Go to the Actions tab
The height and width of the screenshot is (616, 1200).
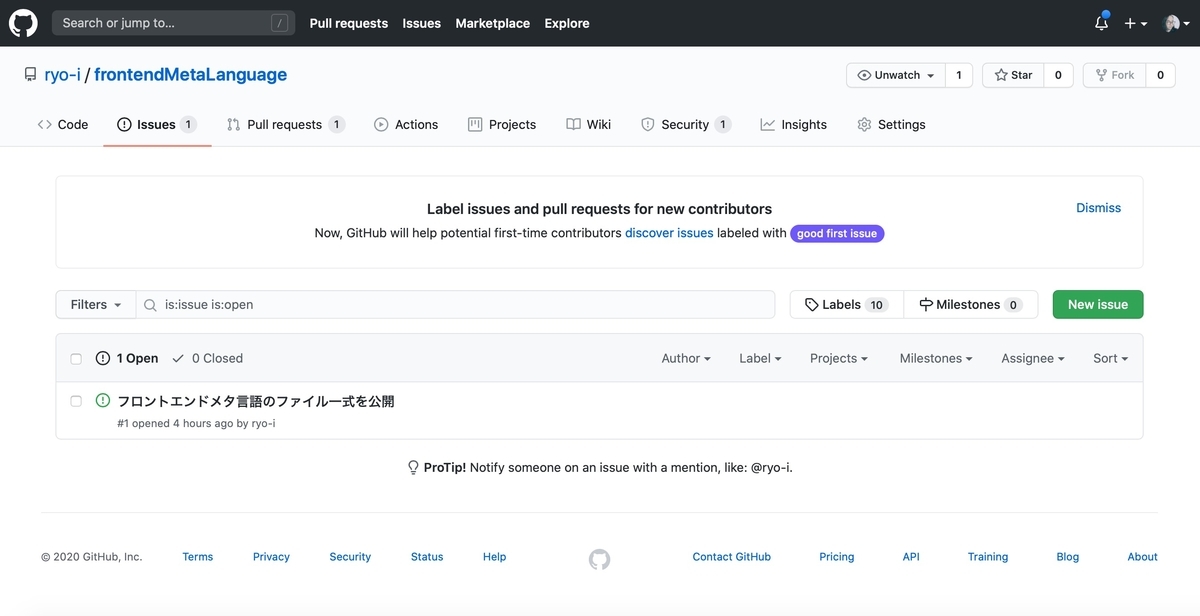tap(406, 125)
